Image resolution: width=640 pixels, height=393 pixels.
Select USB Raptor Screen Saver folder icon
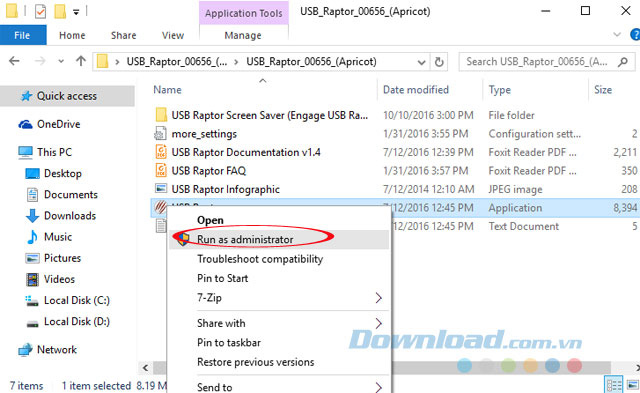[161, 115]
